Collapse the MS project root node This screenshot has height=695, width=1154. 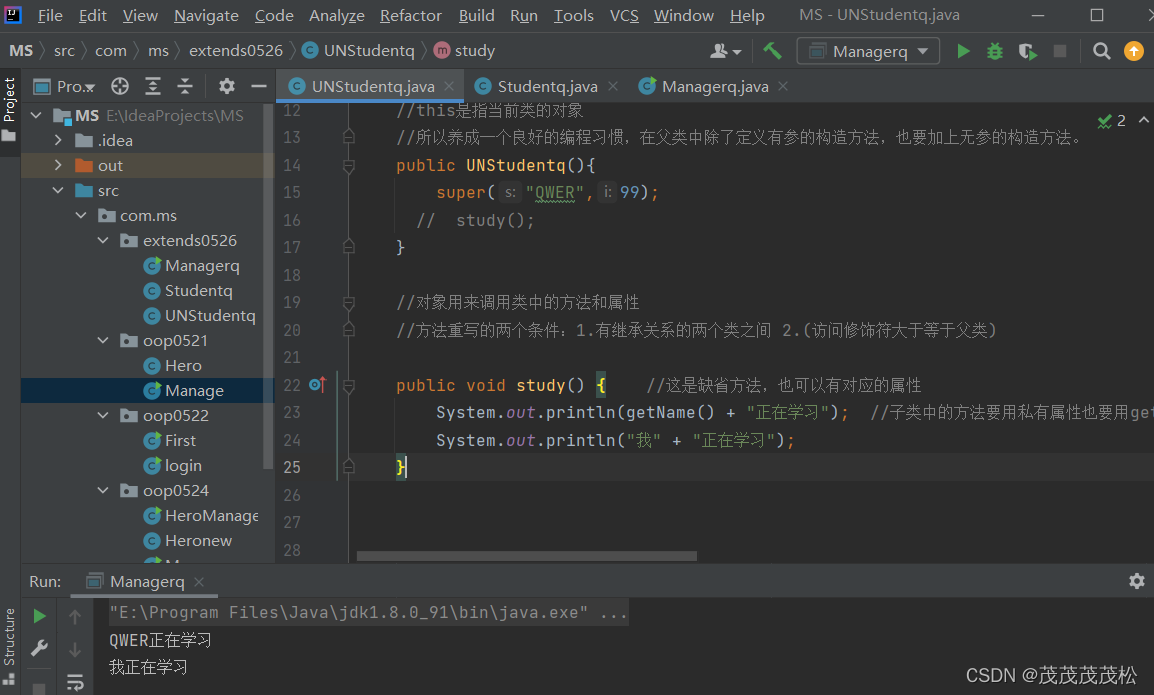click(36, 116)
